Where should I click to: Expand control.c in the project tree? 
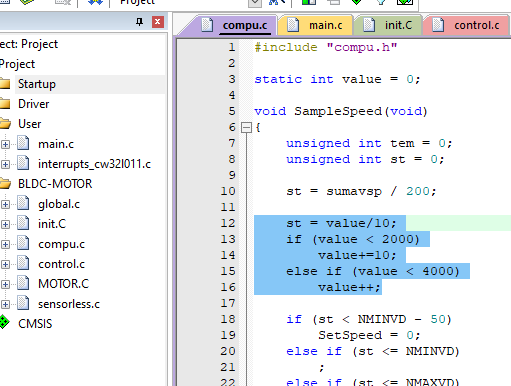5,264
